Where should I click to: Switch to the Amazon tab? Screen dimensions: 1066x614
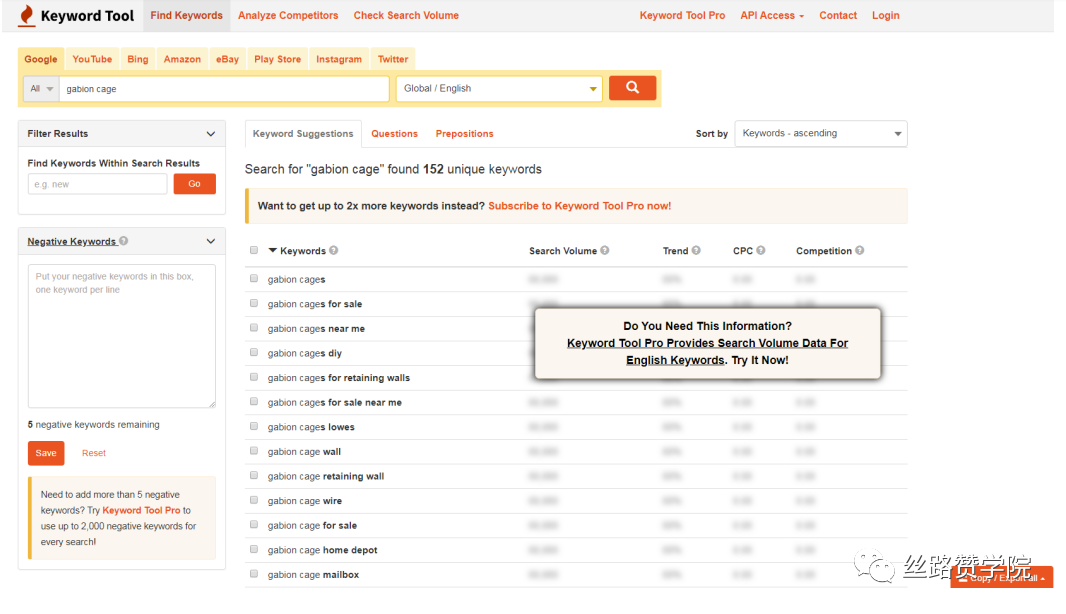point(182,59)
